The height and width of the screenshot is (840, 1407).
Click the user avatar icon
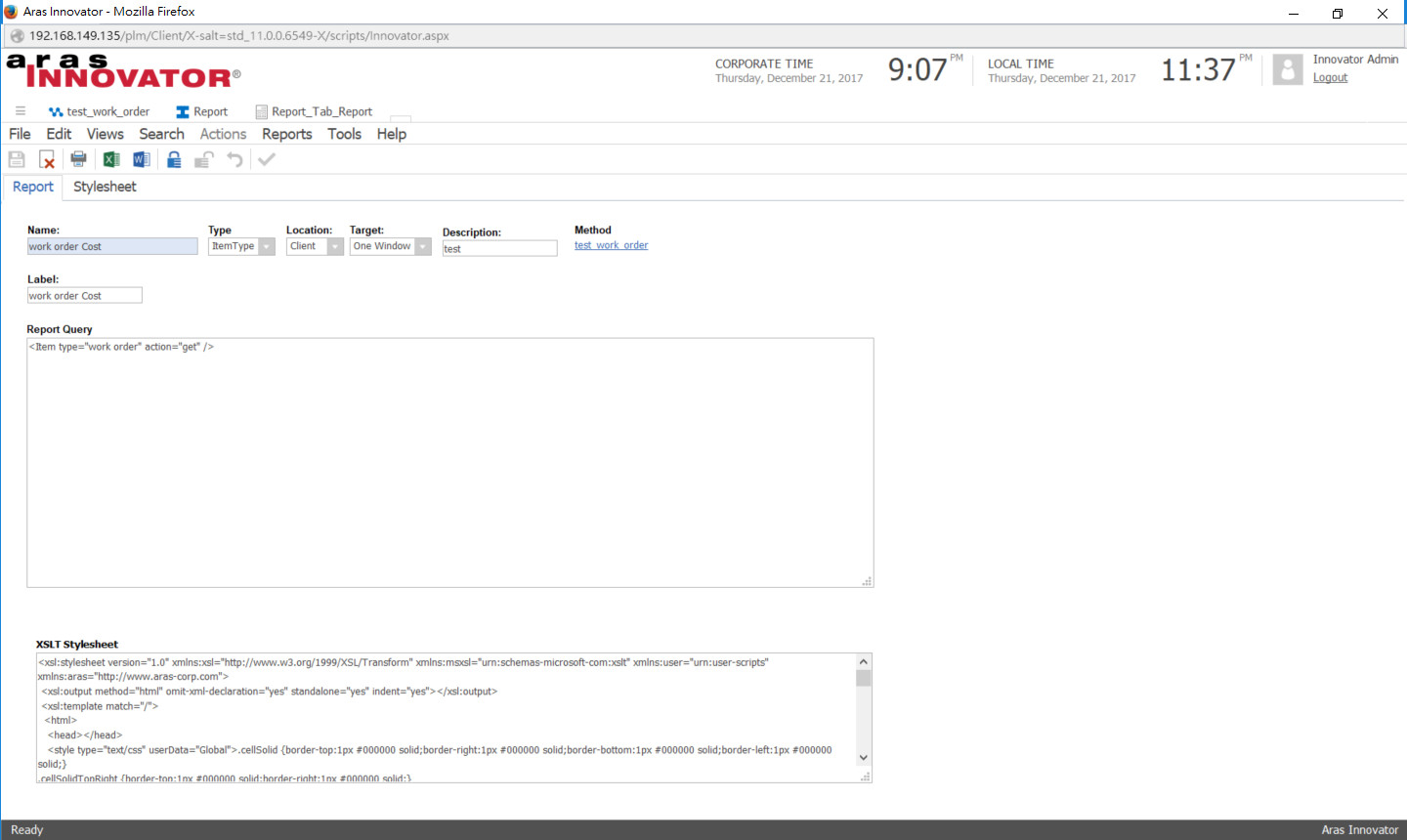pyautogui.click(x=1288, y=69)
